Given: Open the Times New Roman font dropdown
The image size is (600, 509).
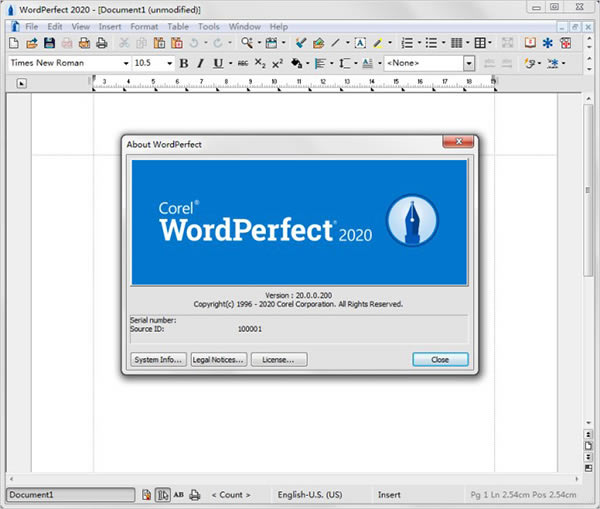Looking at the screenshot, I should pos(126,63).
